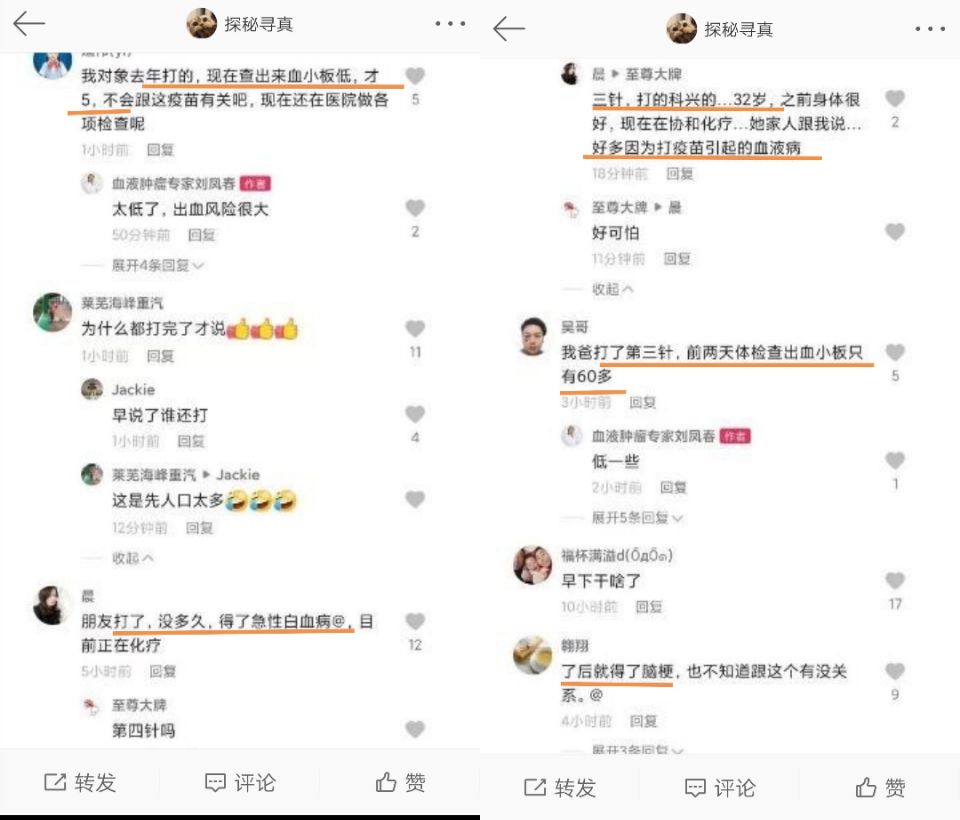Open three-dot menu in right panel
The height and width of the screenshot is (820, 960).
click(930, 29)
